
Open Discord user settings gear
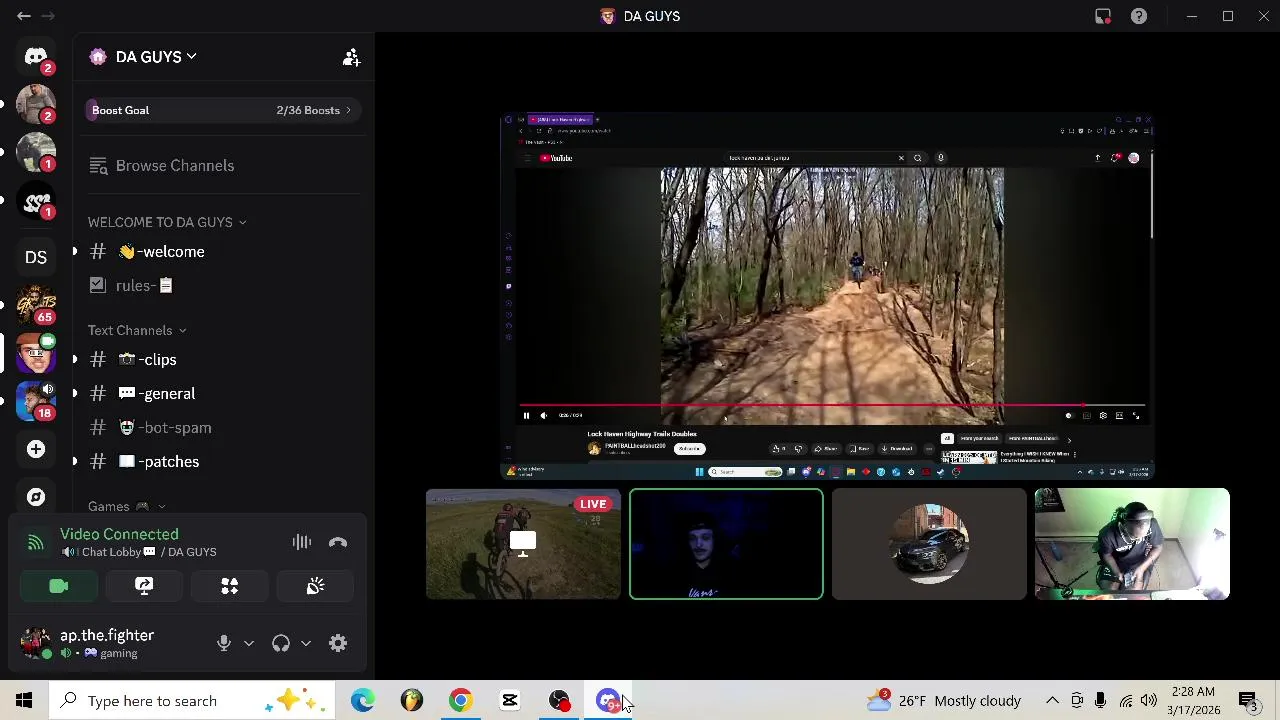tap(338, 643)
